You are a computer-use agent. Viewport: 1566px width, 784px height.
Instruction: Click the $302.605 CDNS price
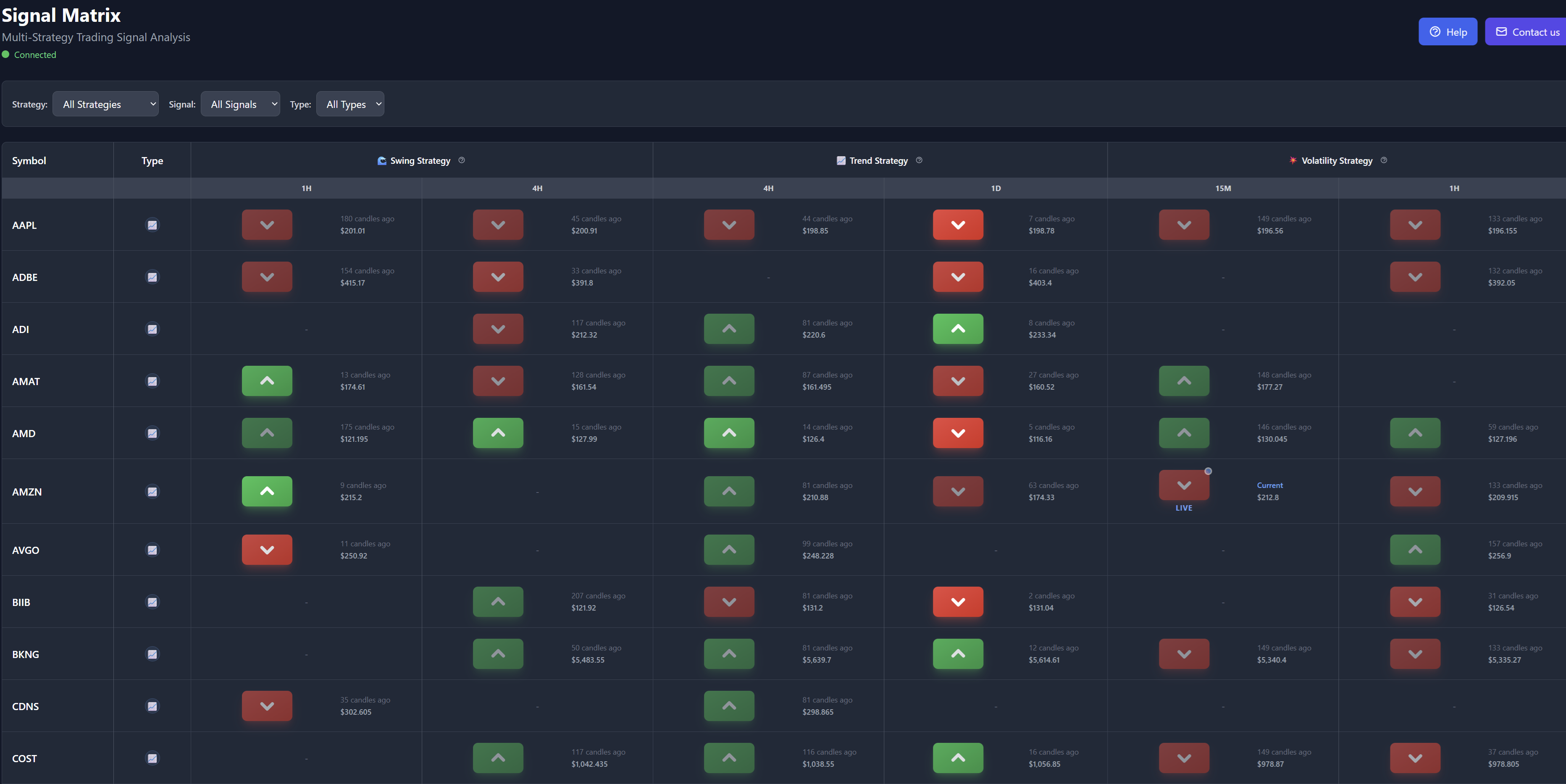click(x=356, y=712)
